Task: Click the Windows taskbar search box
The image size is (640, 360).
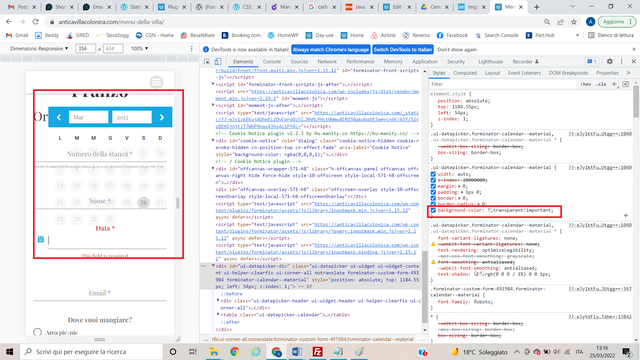Action: (x=91, y=351)
